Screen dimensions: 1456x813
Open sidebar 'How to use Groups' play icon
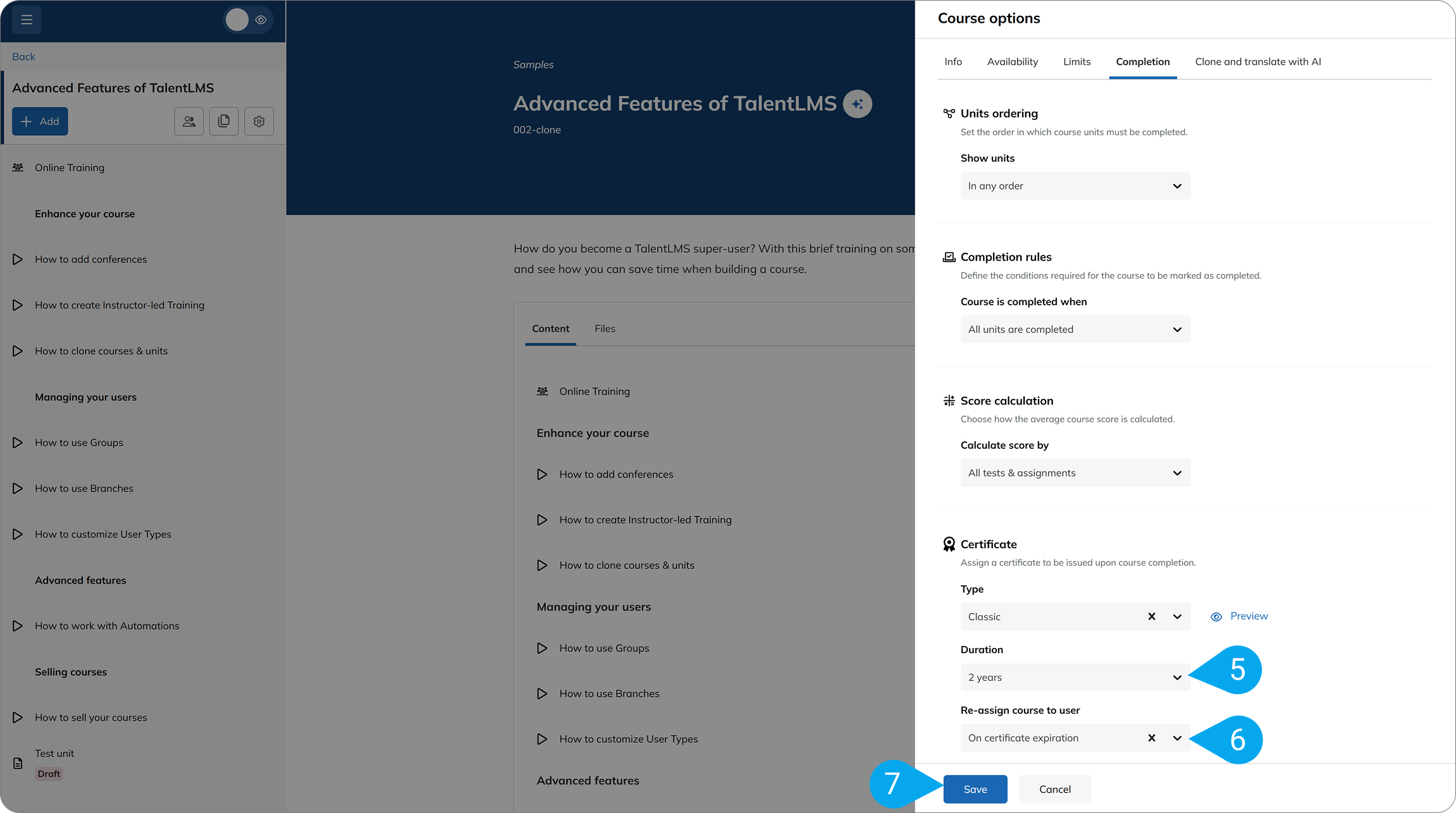coord(18,443)
